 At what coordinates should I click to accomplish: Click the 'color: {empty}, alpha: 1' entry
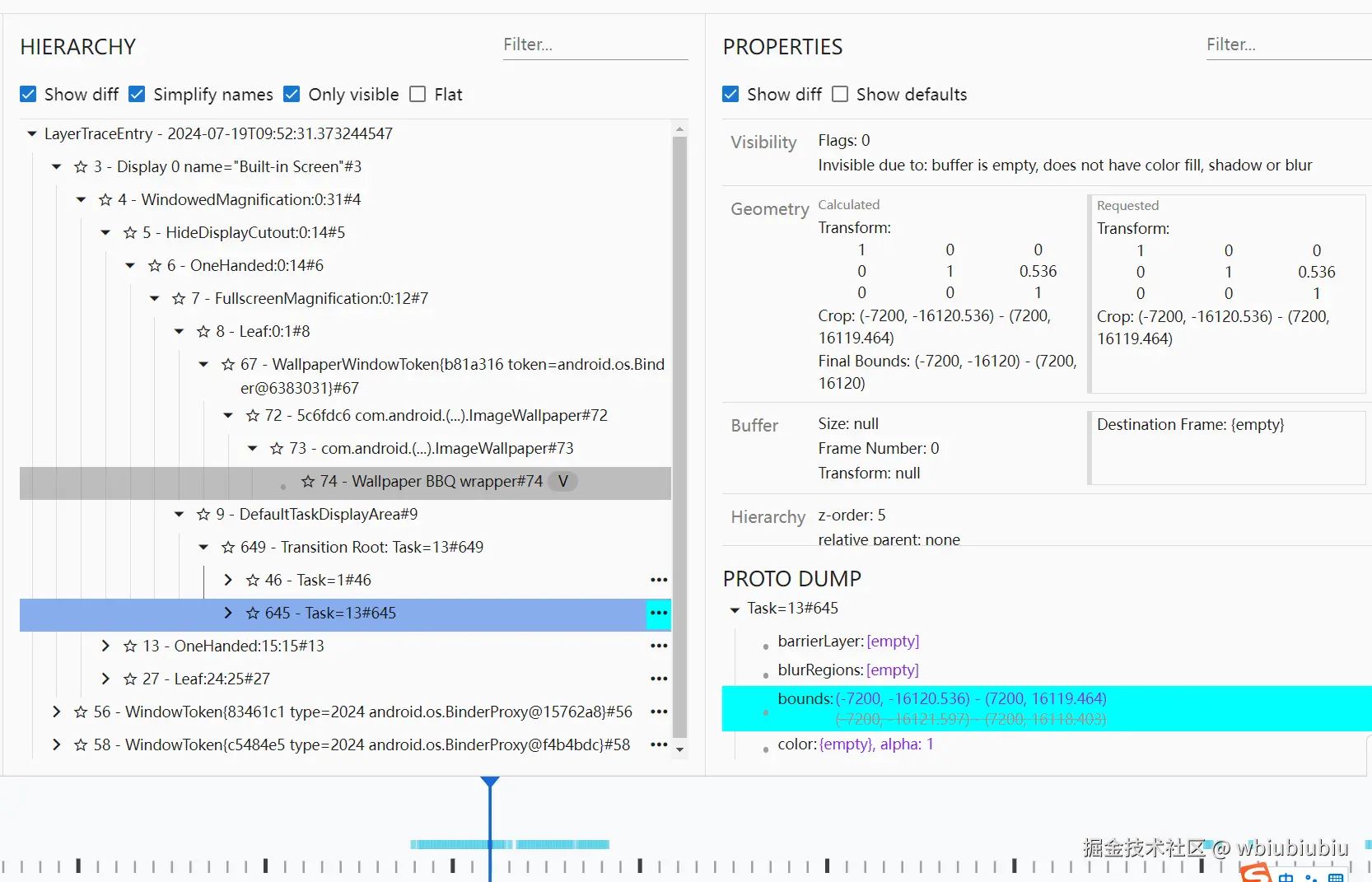click(856, 744)
